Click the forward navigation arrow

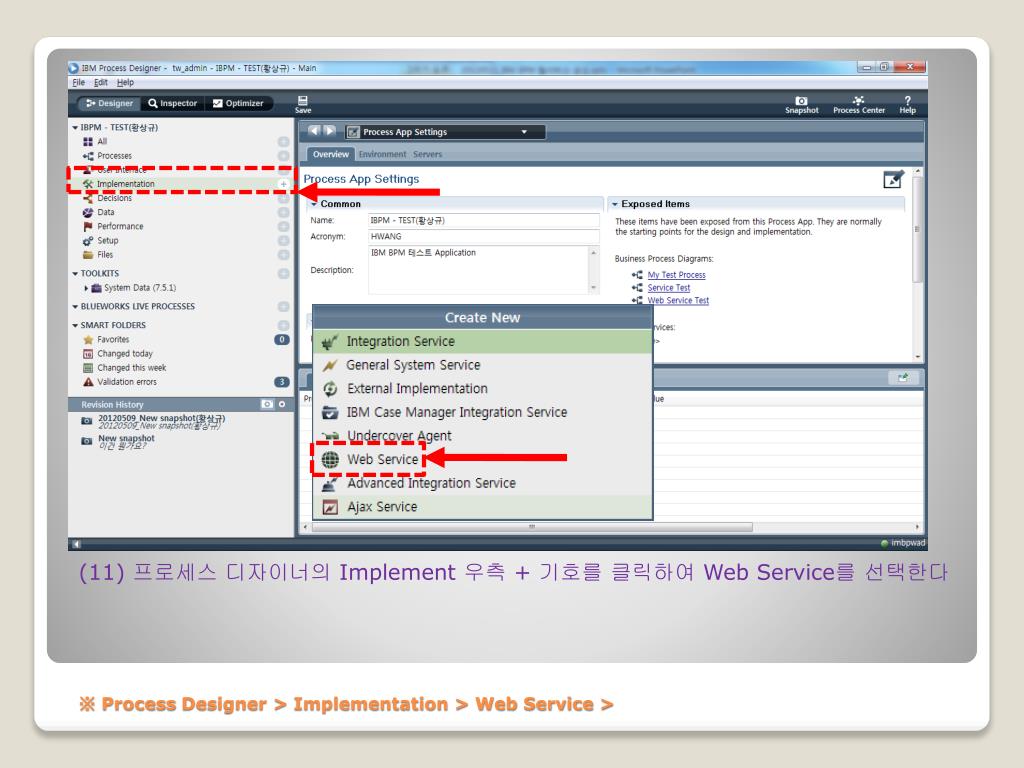click(330, 131)
